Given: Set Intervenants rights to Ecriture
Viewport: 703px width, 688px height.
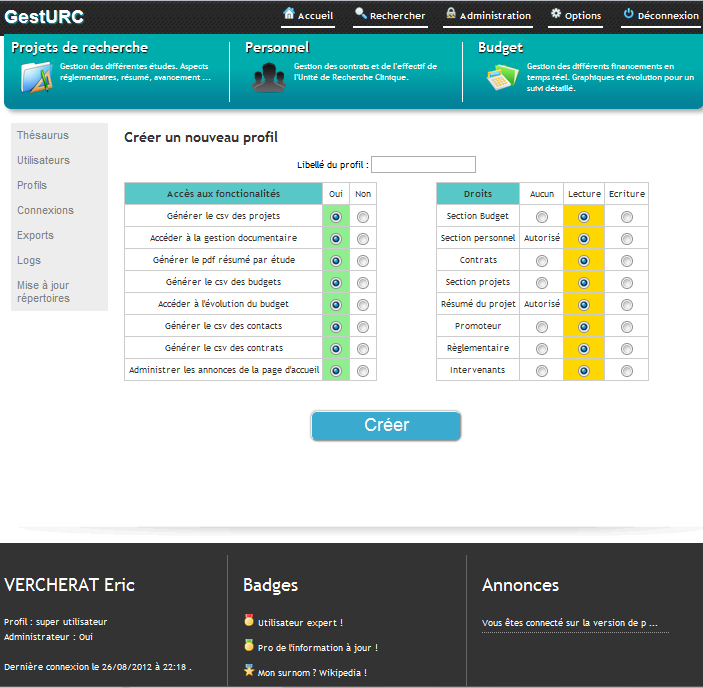Looking at the screenshot, I should 627,371.
